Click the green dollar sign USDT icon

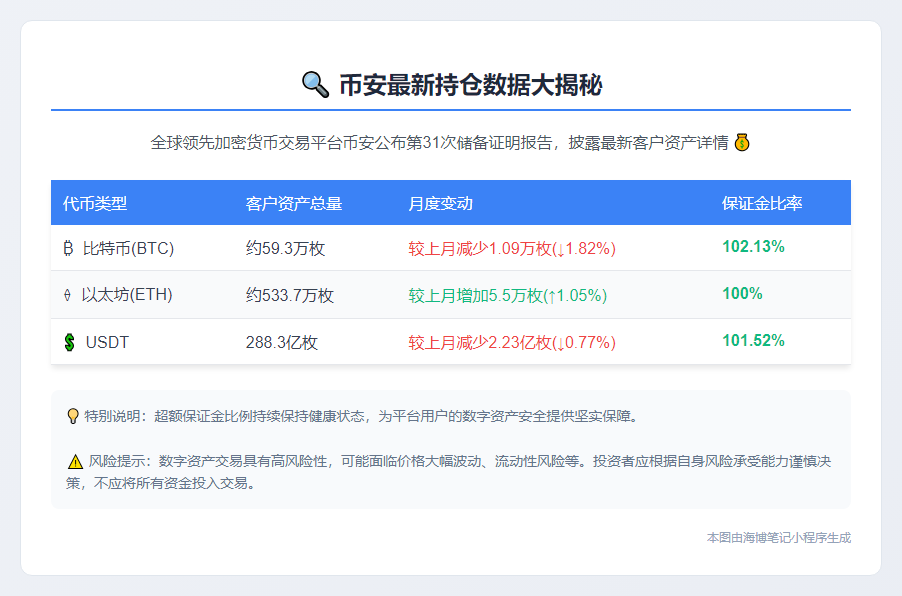click(x=69, y=342)
